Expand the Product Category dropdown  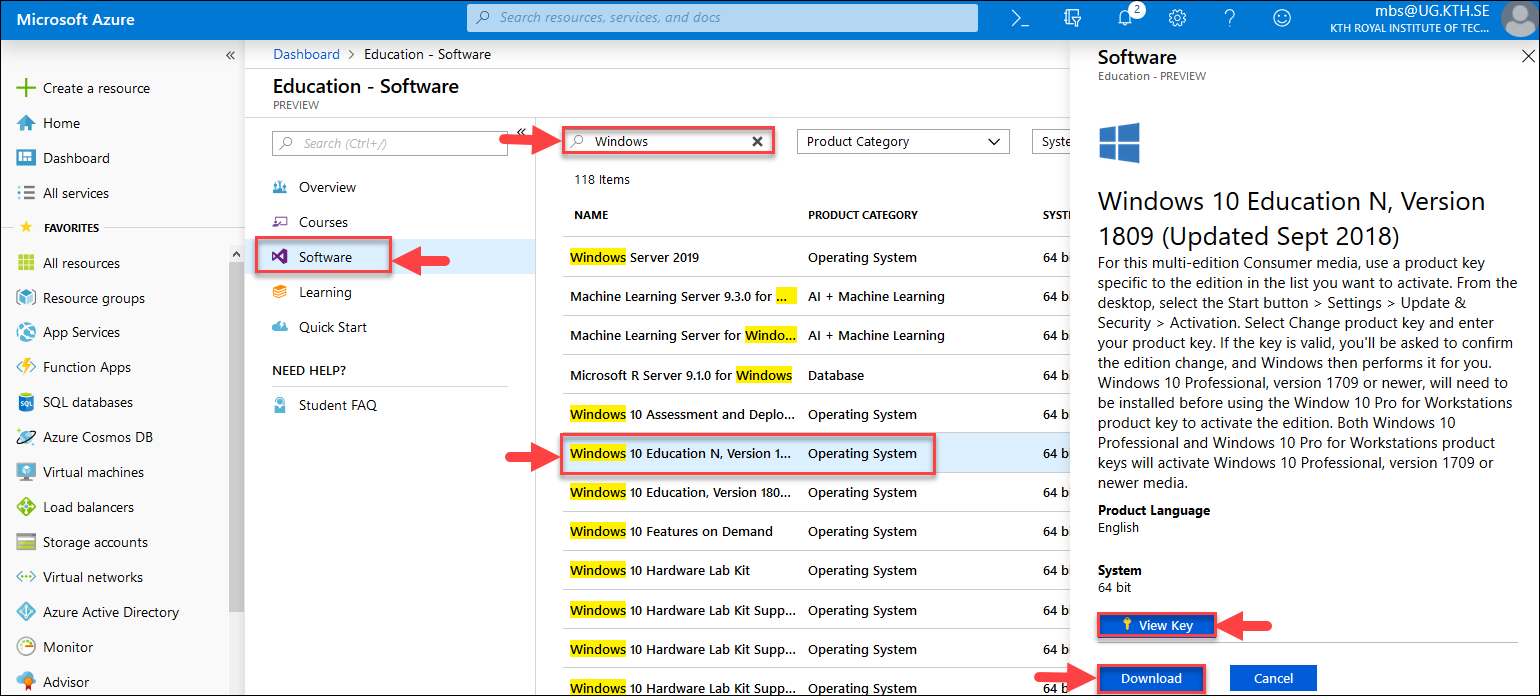point(902,142)
